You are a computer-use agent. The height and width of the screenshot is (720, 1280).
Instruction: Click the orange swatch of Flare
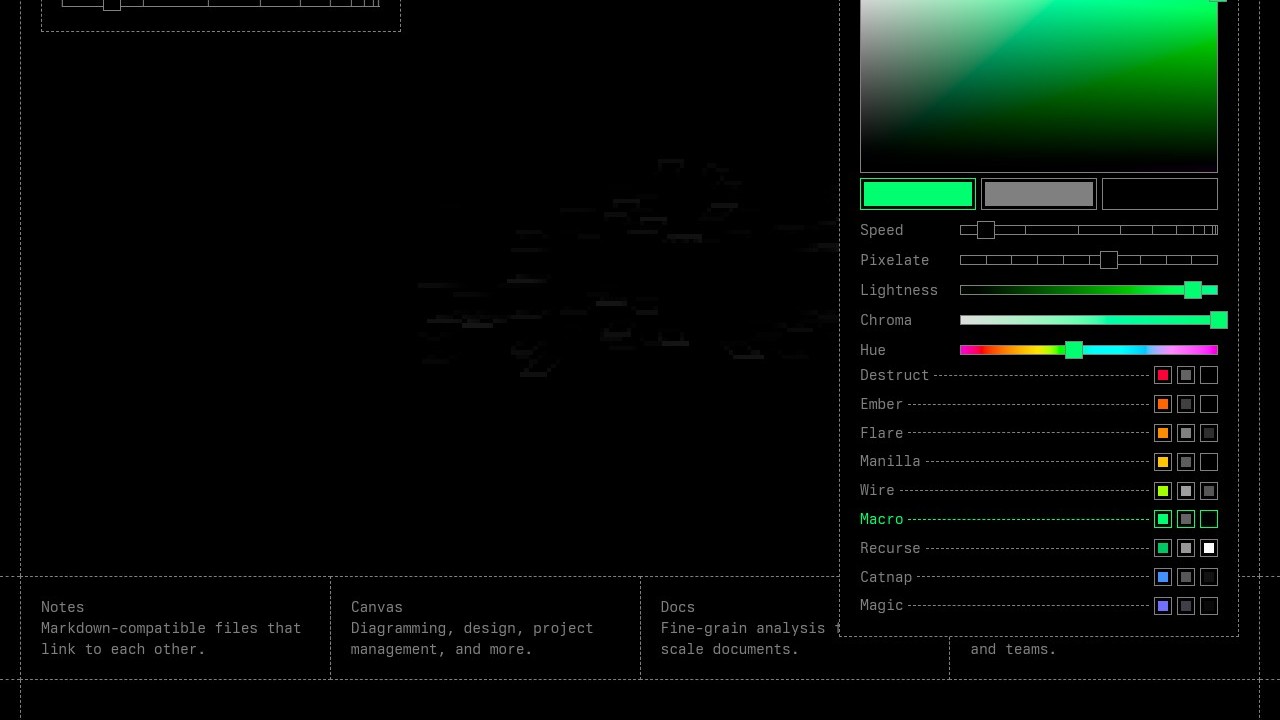point(1162,433)
